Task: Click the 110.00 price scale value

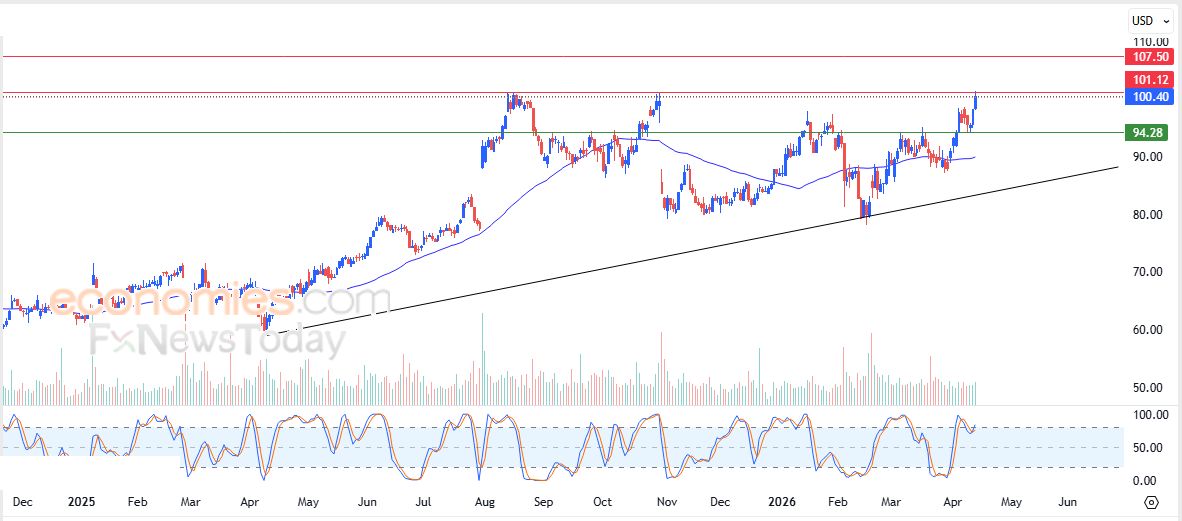Action: pyautogui.click(x=1146, y=41)
